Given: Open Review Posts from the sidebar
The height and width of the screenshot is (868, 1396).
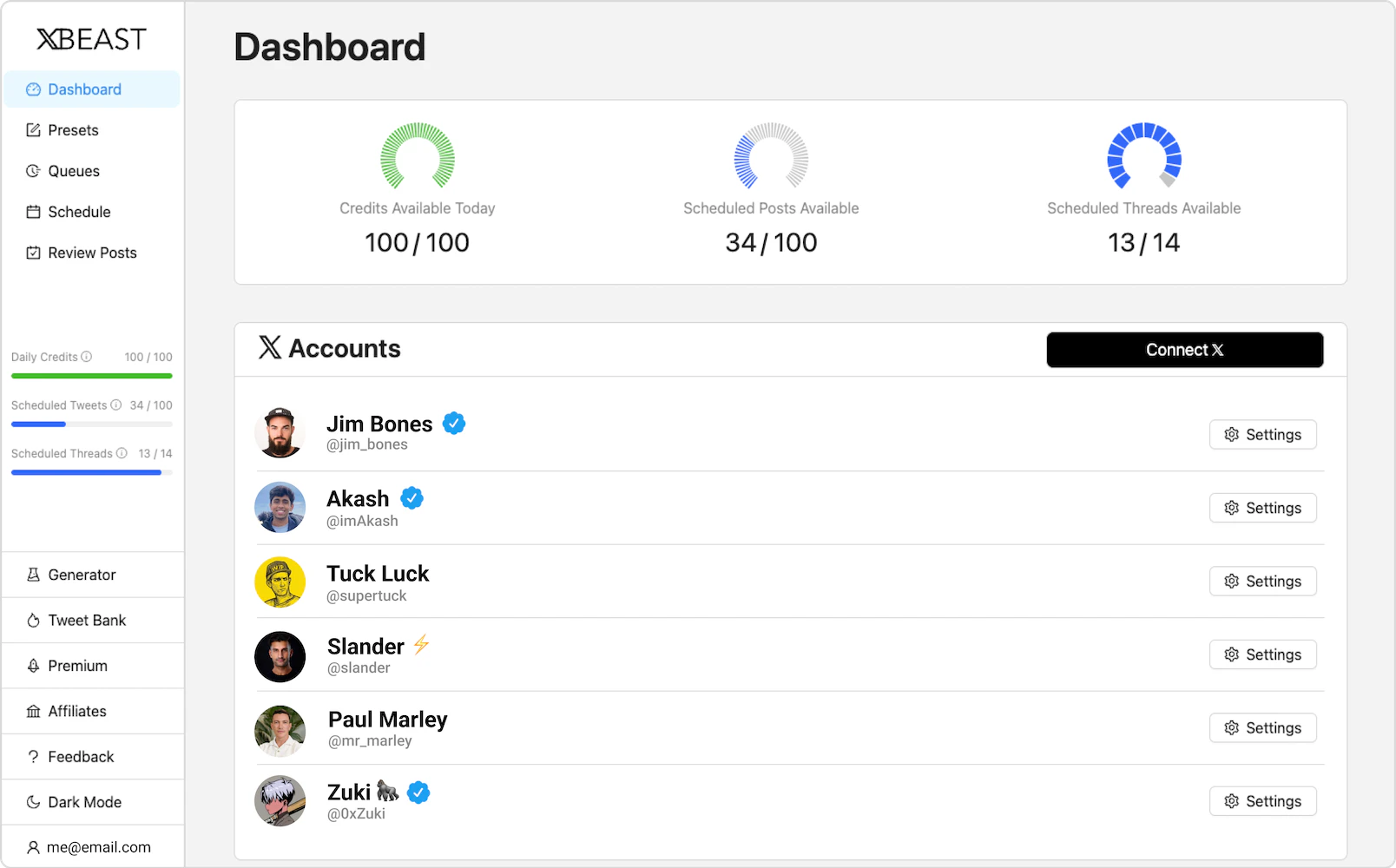Looking at the screenshot, I should [x=92, y=253].
